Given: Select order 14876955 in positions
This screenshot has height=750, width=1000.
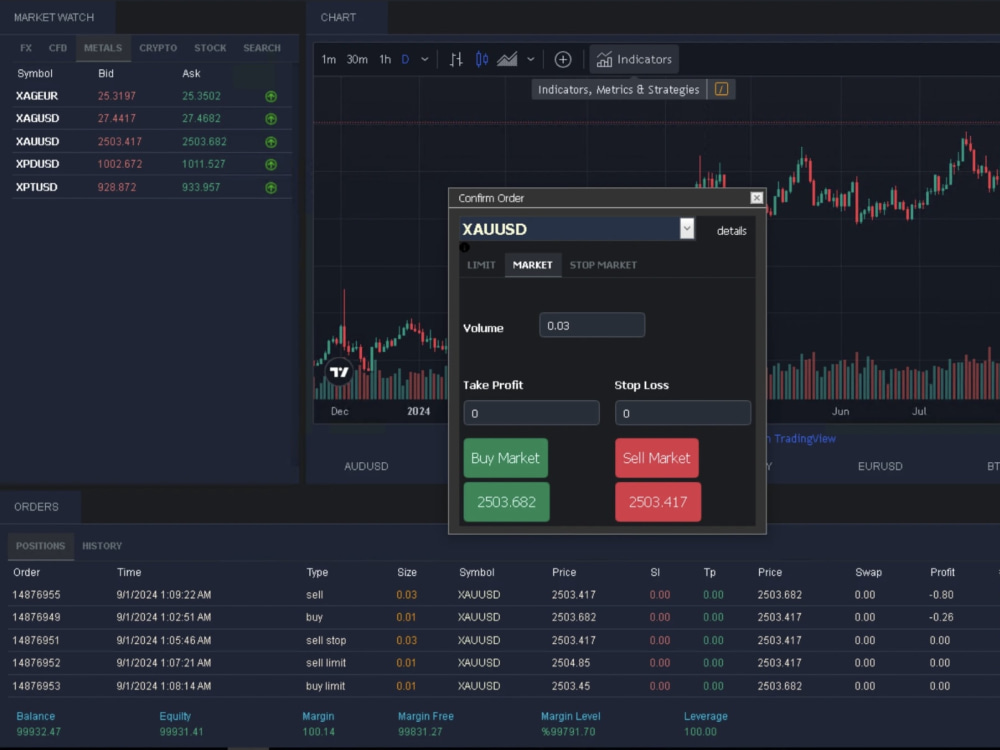Looking at the screenshot, I should tap(500, 594).
